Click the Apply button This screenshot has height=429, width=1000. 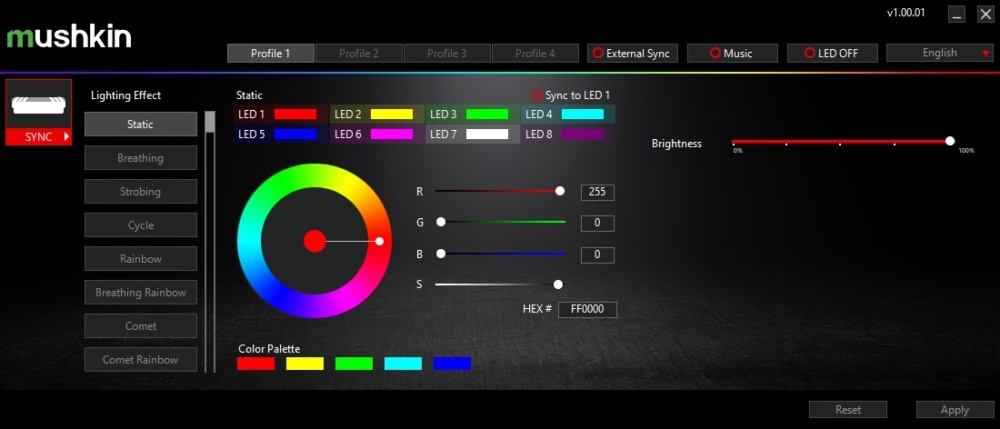click(955, 410)
